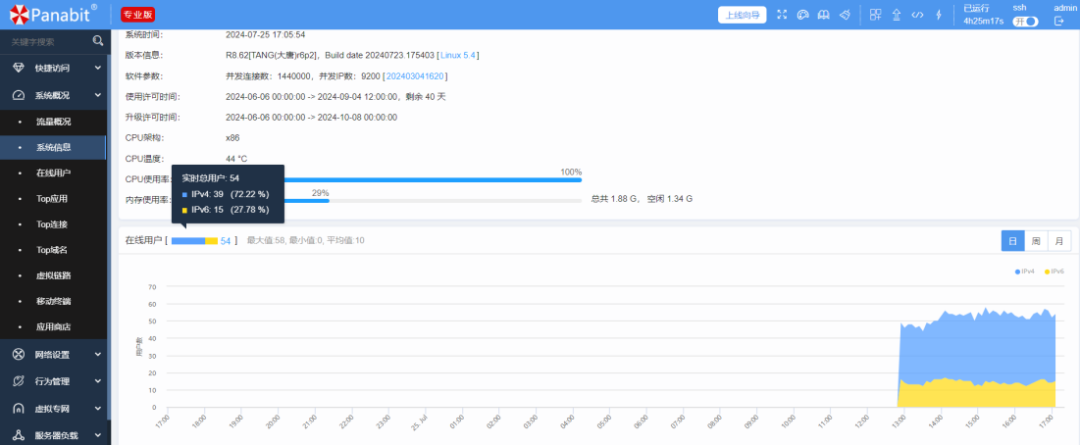Click the 网络设置 icon

[19, 354]
